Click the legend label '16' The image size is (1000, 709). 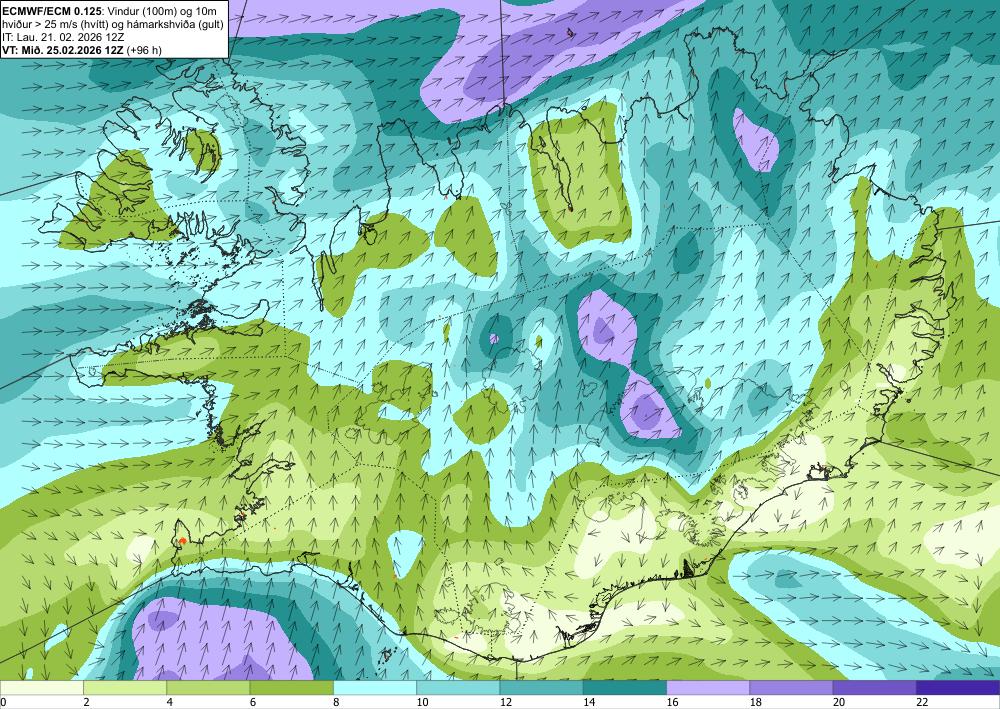point(672,702)
